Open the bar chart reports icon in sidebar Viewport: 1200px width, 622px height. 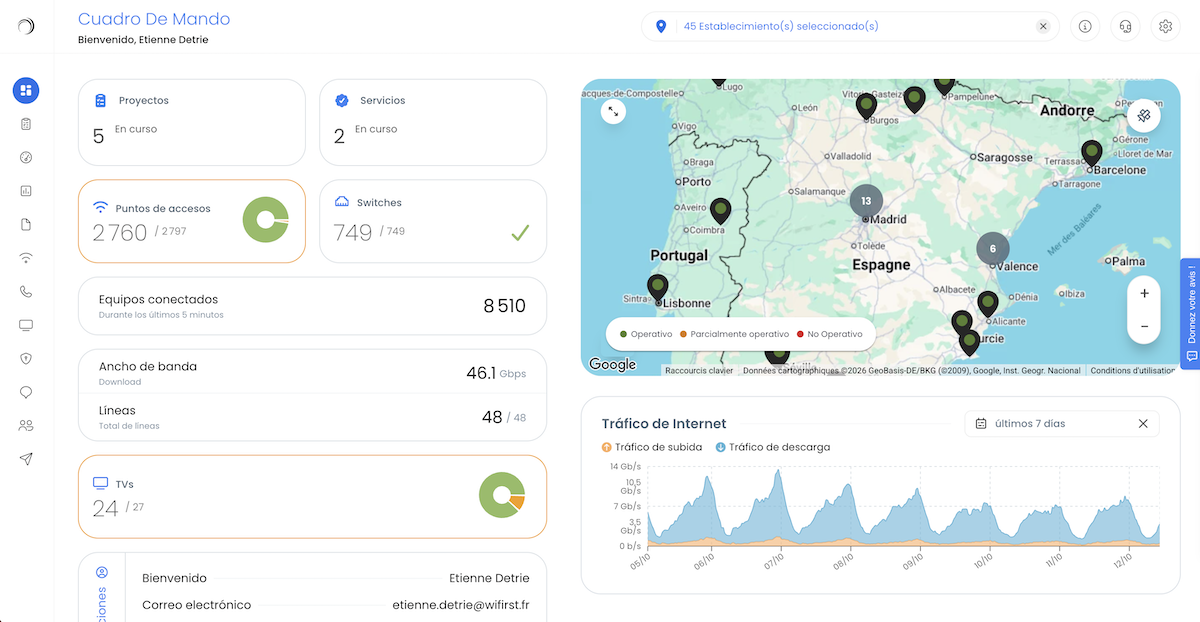point(26,191)
